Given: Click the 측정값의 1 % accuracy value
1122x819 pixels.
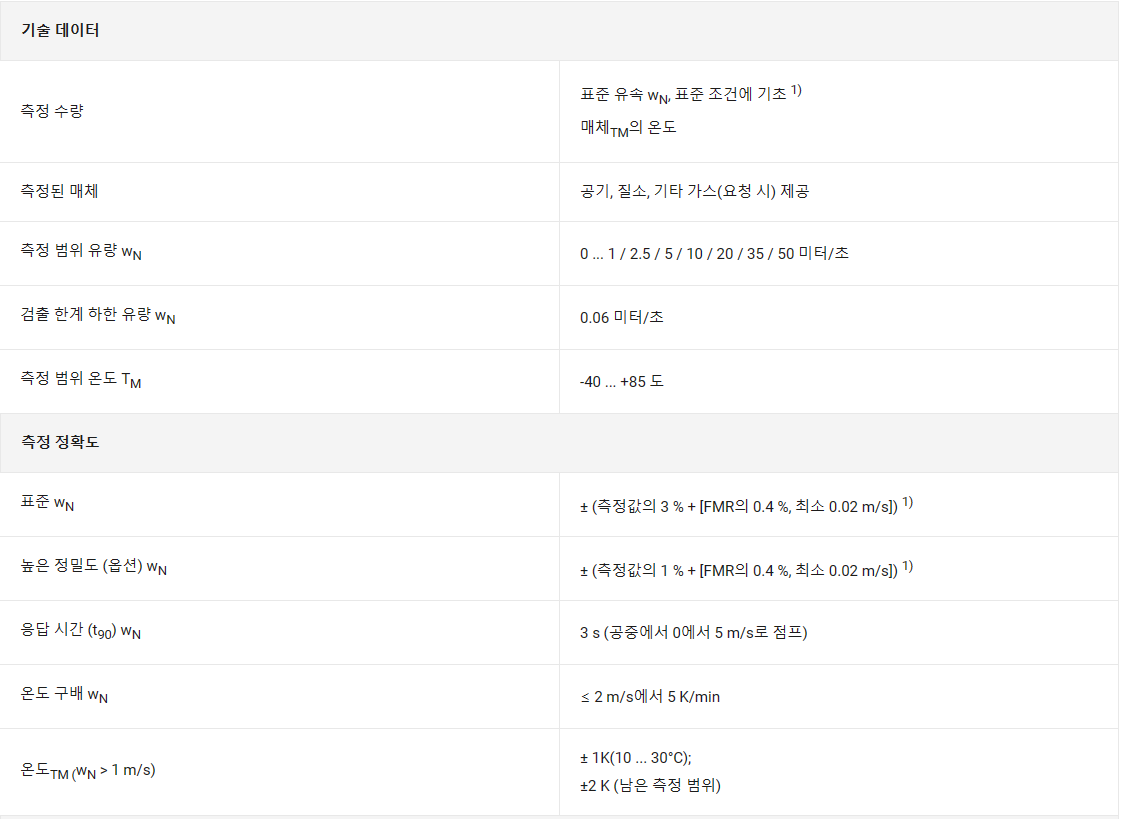Looking at the screenshot, I should [738, 570].
